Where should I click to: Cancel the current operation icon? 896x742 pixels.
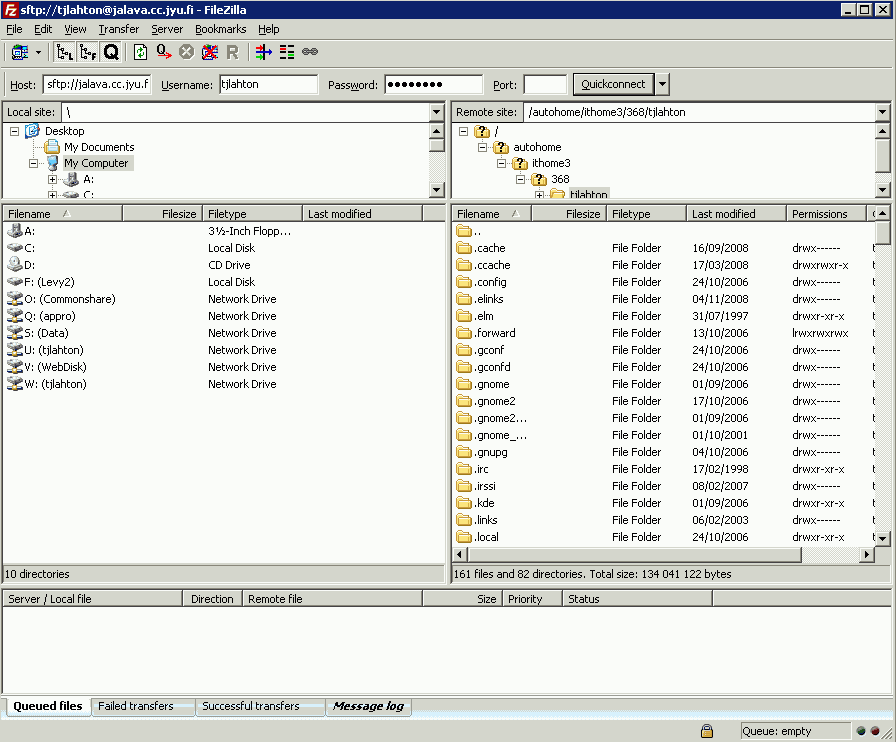click(186, 53)
